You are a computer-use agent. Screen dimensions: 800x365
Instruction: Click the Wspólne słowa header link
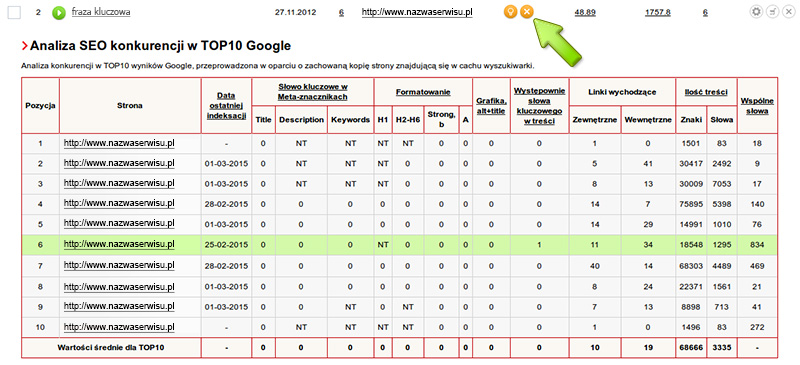757,106
